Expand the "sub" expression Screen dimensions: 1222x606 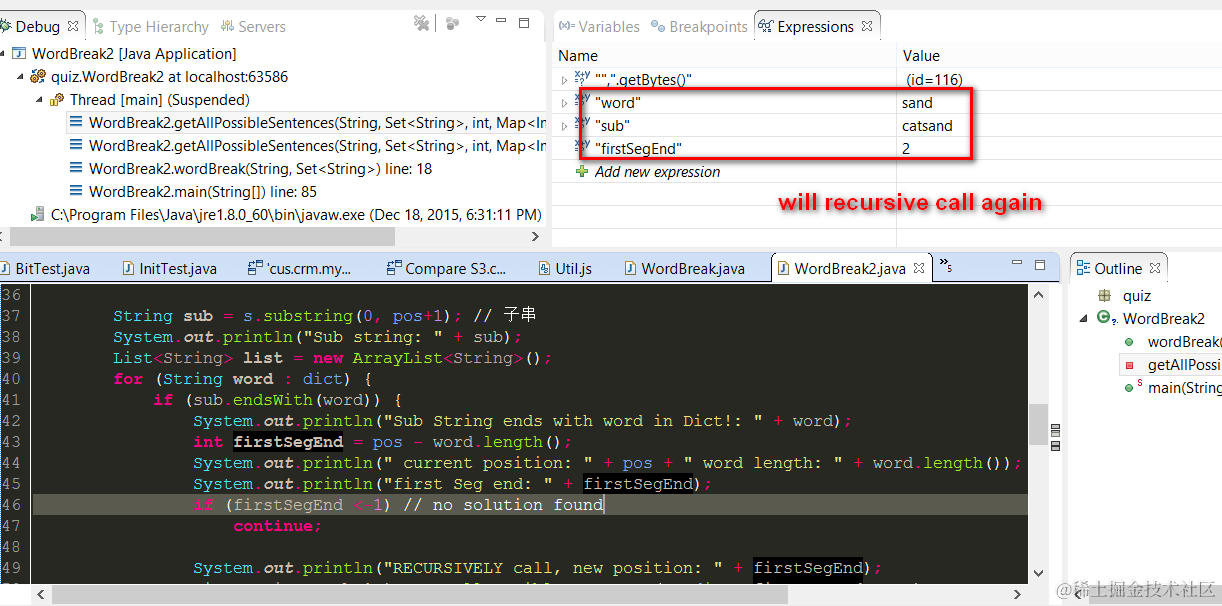[563, 126]
